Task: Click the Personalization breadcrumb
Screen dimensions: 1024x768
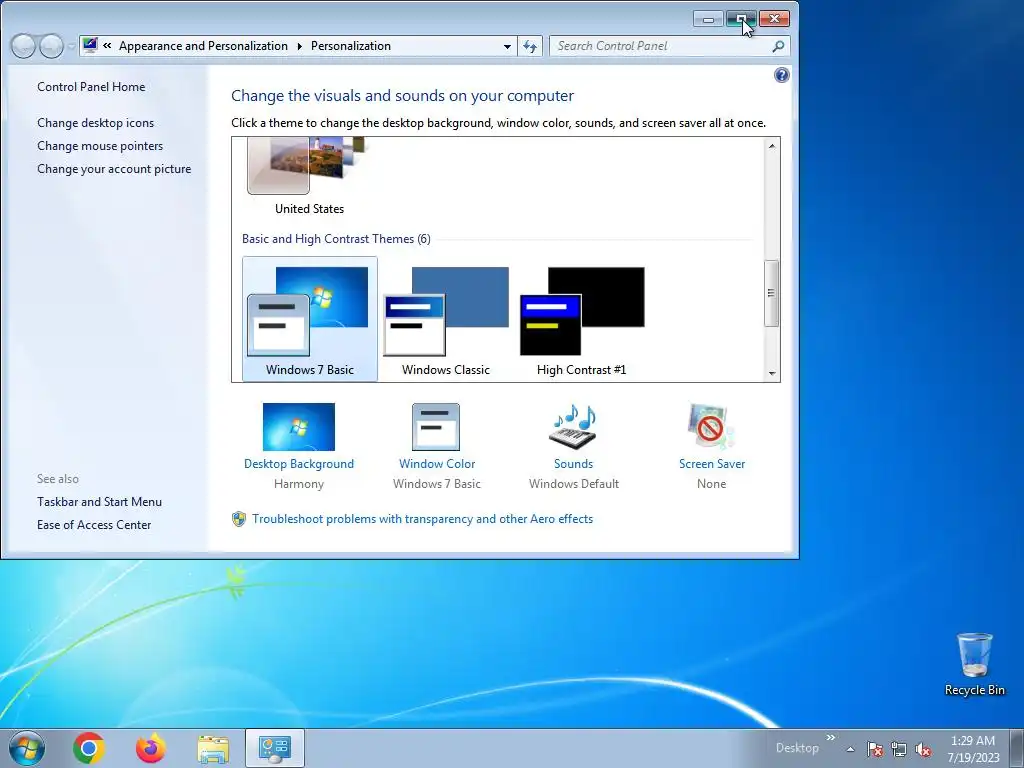Action: click(x=351, y=46)
